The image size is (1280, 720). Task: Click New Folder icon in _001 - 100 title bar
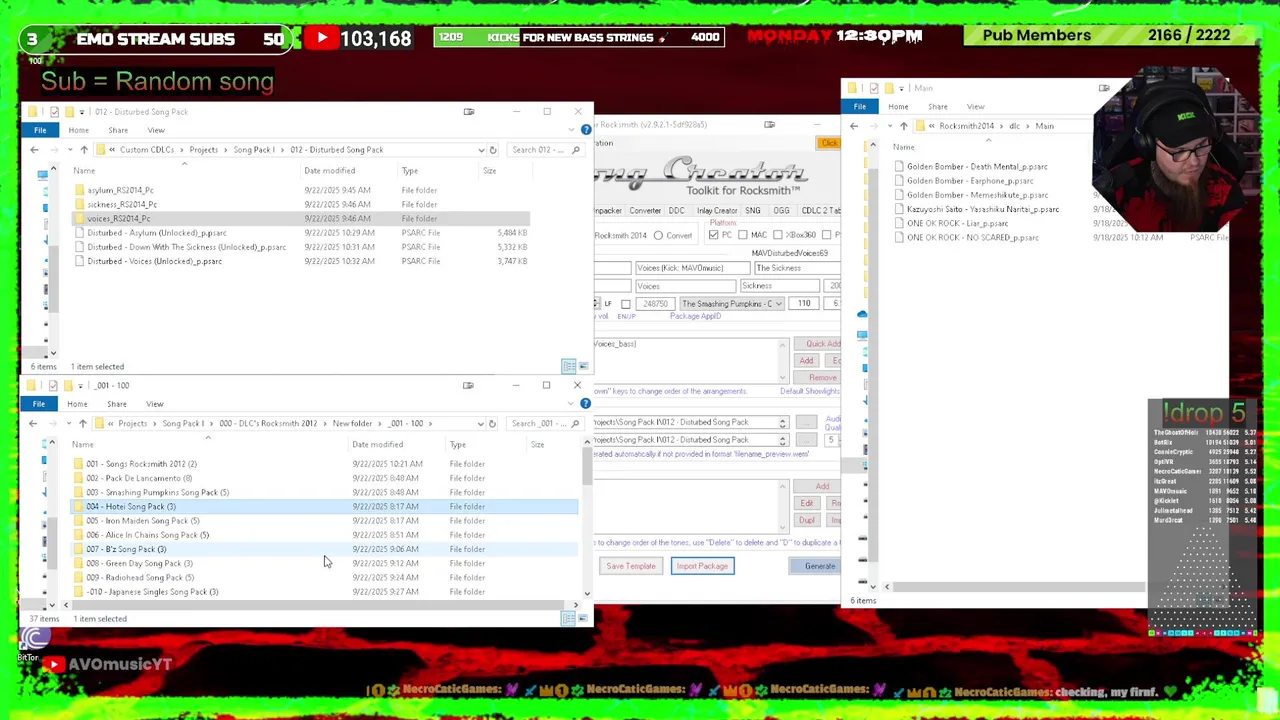coord(67,386)
